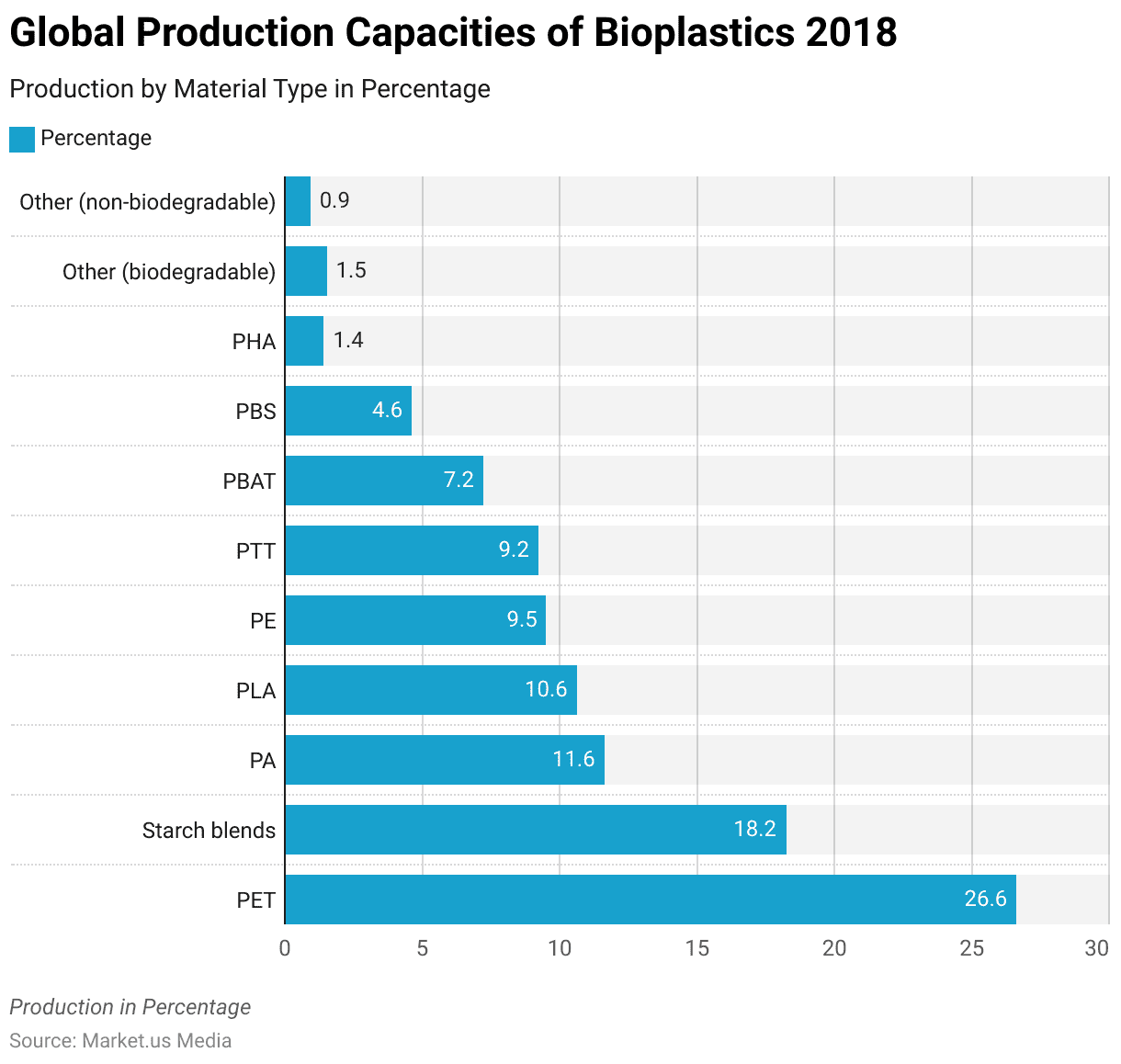Viewport: 1121px width, 1064px height.
Task: Click the Production in Percentage caption
Action: click(x=130, y=1007)
